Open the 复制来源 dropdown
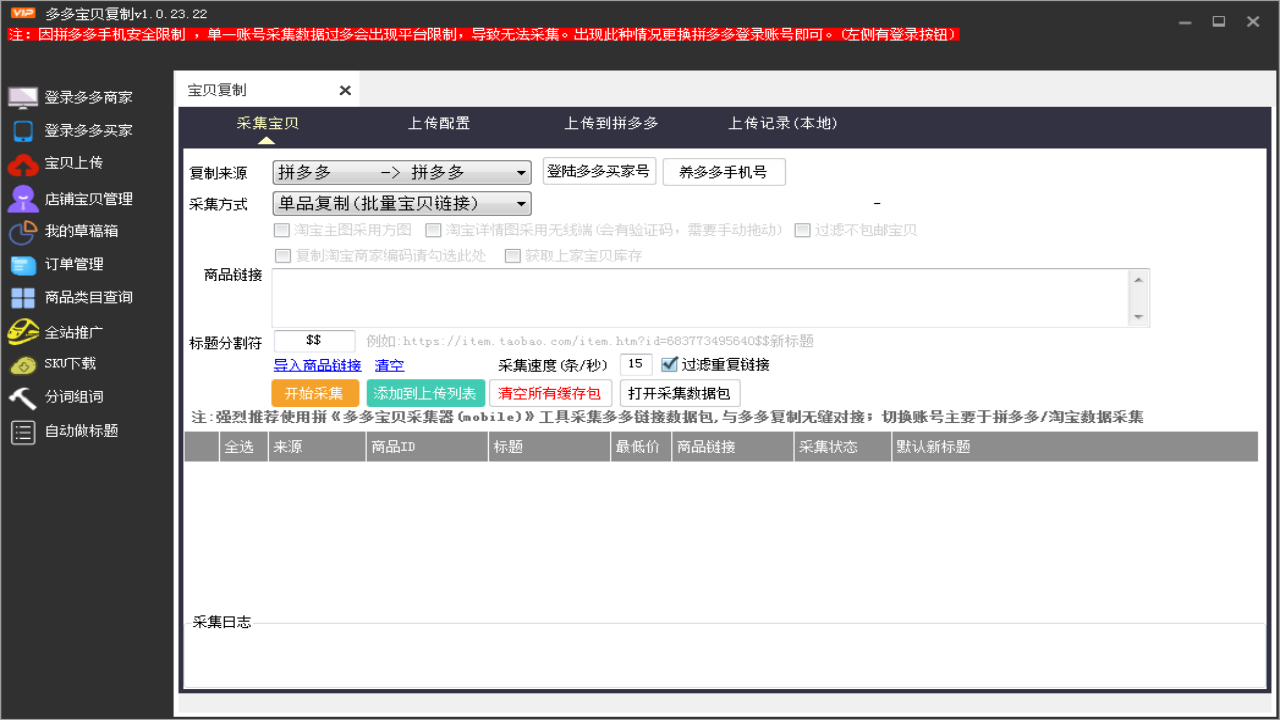The image size is (1280, 720). click(x=401, y=171)
